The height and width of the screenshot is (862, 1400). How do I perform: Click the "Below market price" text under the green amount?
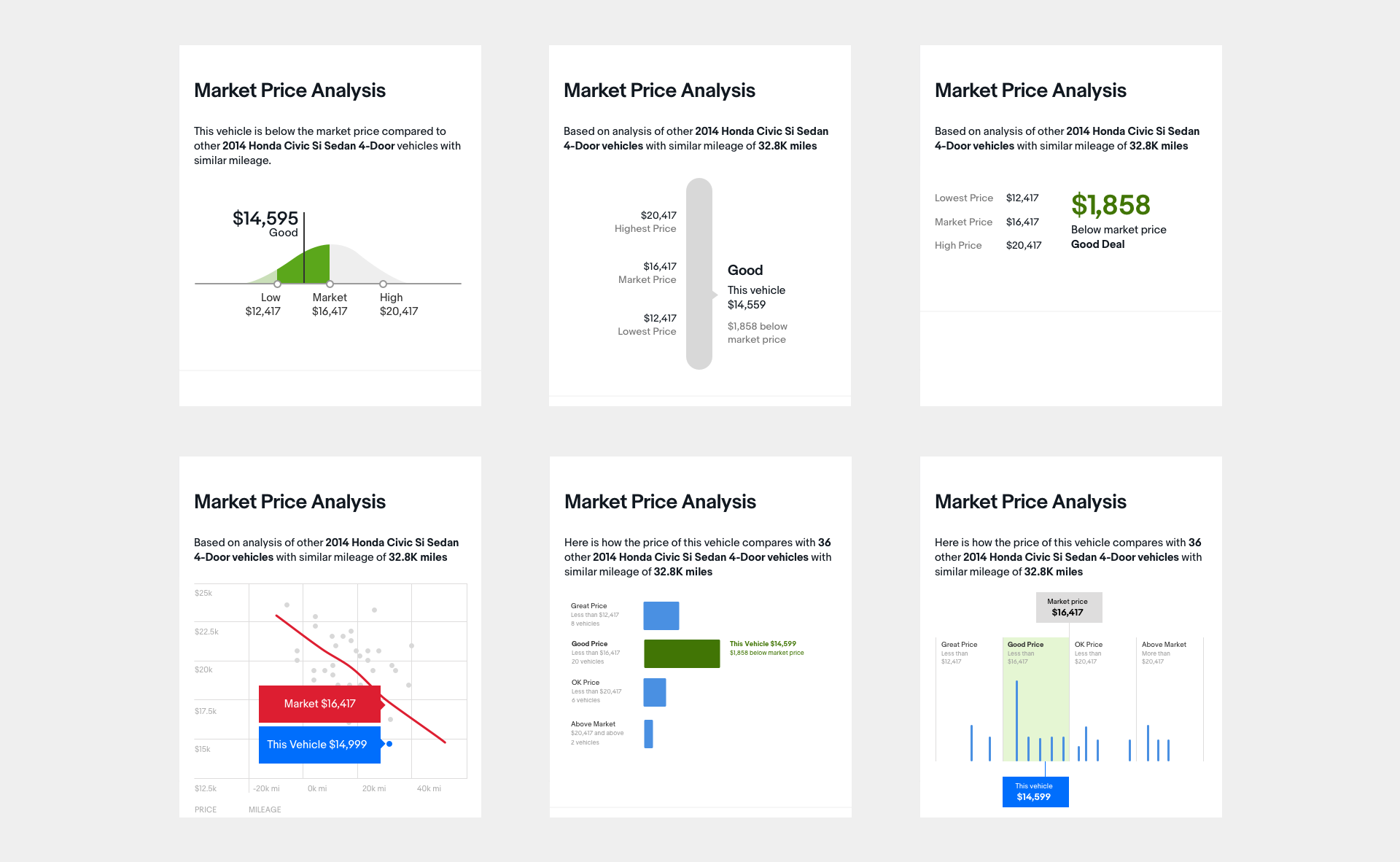(1119, 230)
